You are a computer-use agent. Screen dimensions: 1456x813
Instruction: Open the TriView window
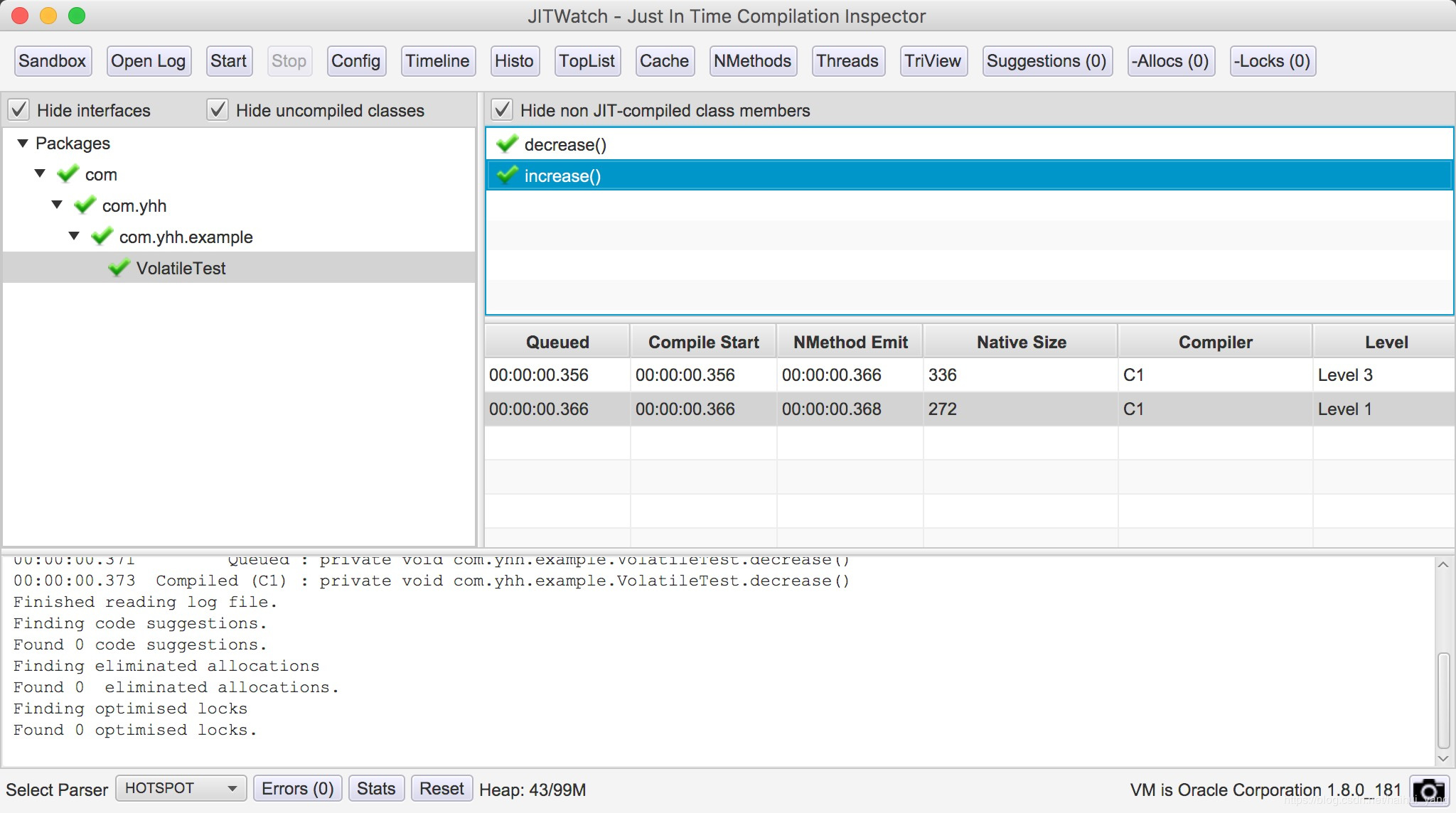click(x=932, y=61)
